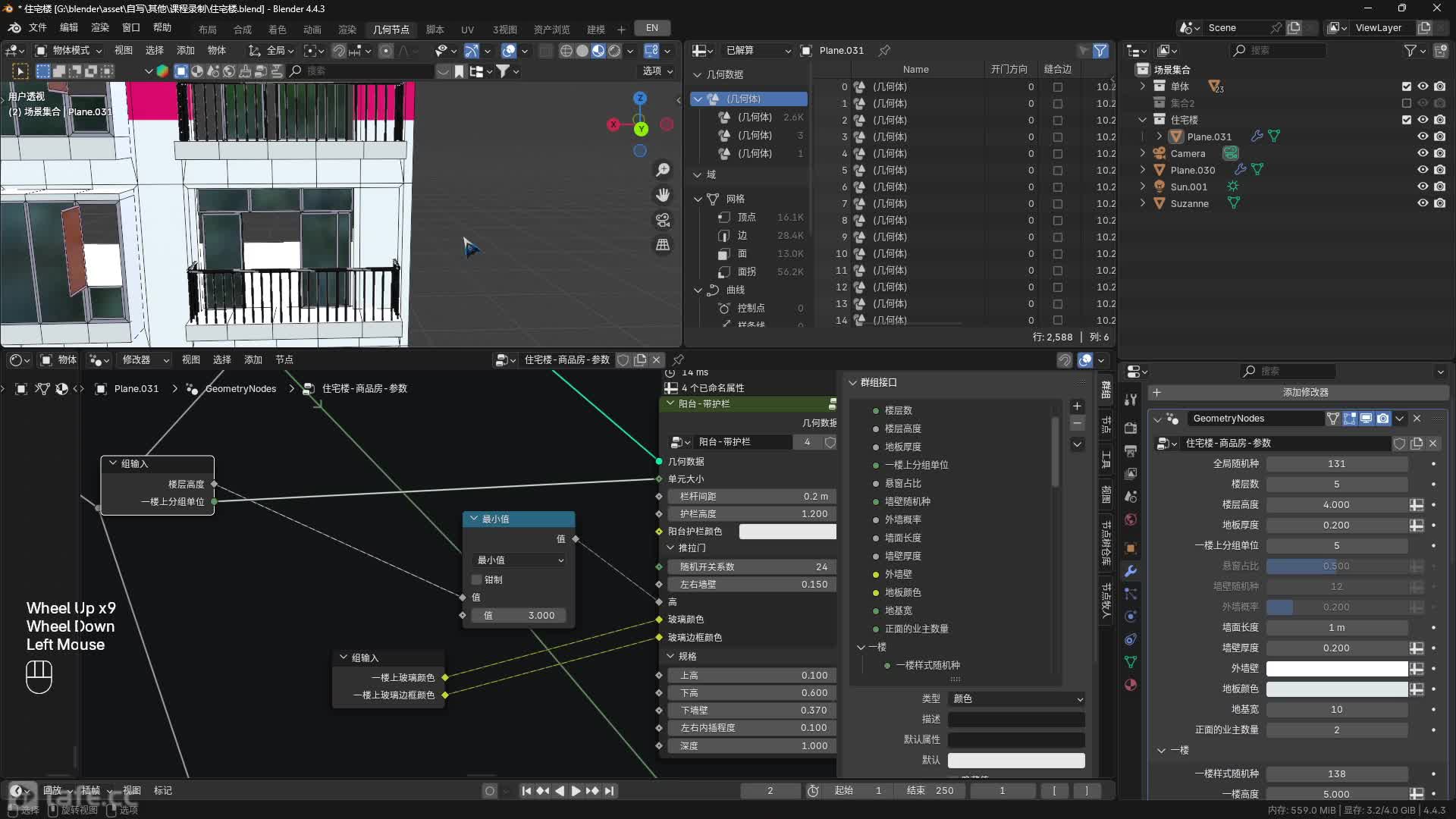Click the viewport zoom magnifier icon

[663, 170]
